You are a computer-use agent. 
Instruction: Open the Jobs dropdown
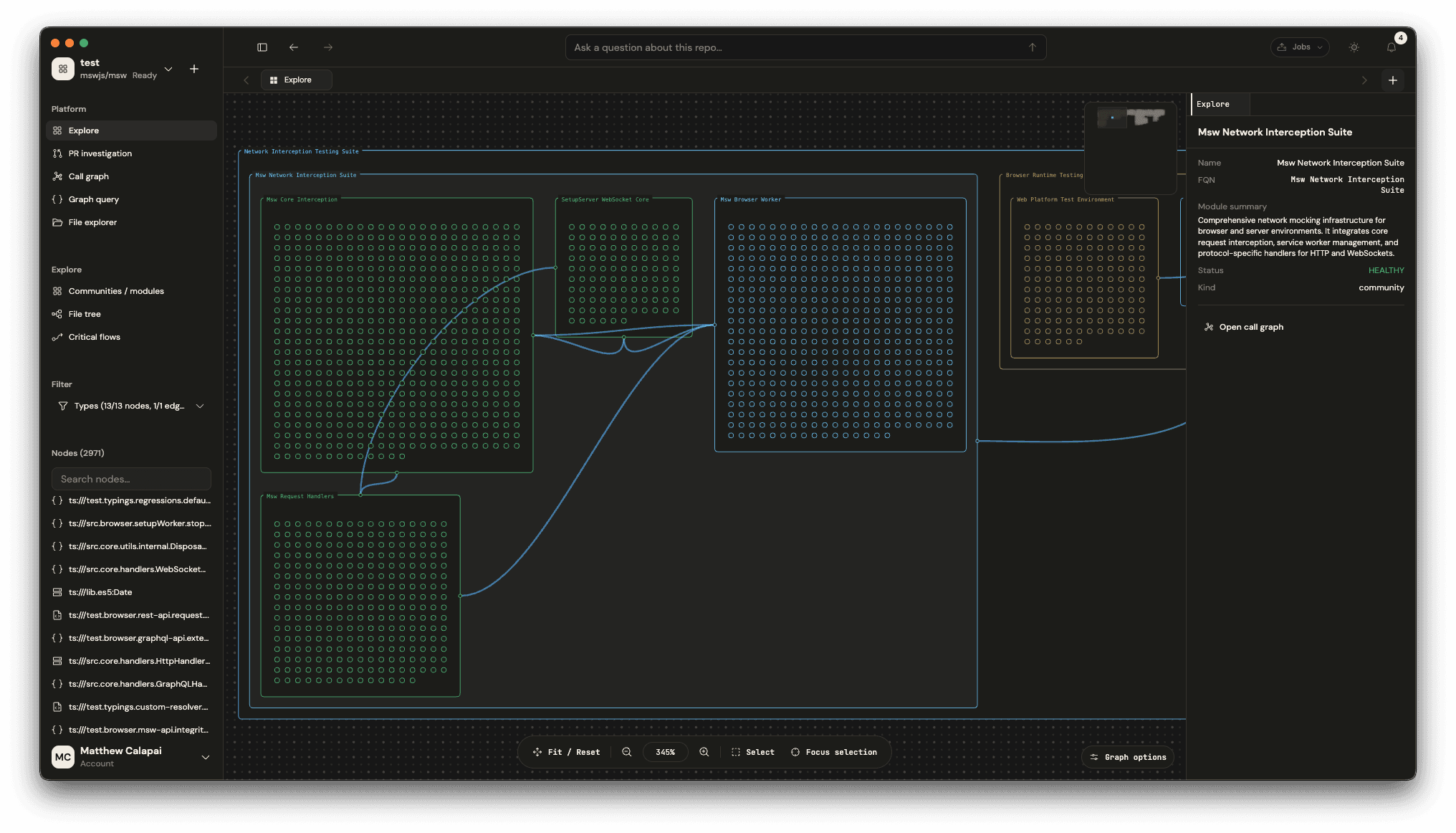coord(1300,47)
